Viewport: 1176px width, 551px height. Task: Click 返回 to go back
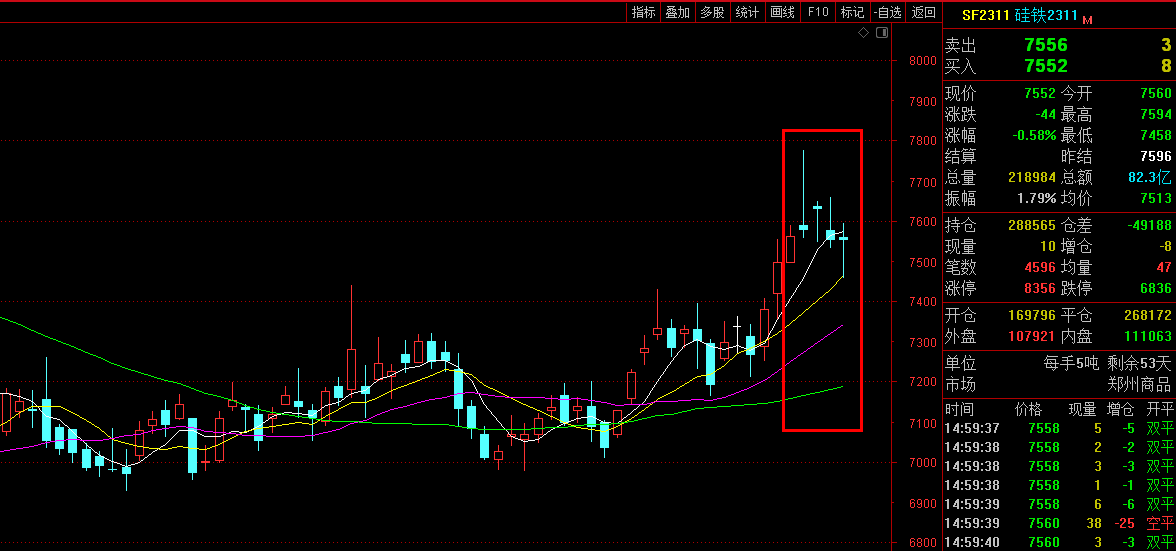[924, 12]
